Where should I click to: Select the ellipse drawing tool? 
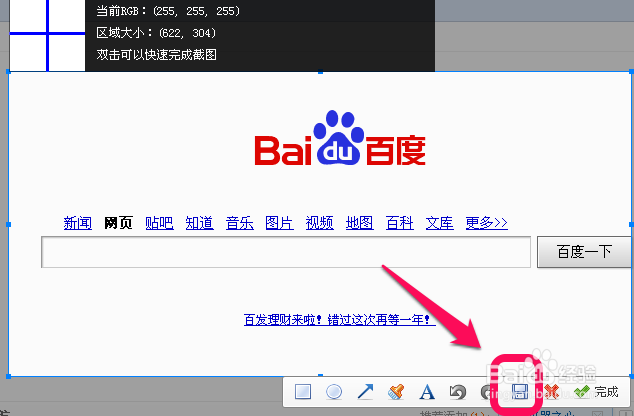(334, 391)
